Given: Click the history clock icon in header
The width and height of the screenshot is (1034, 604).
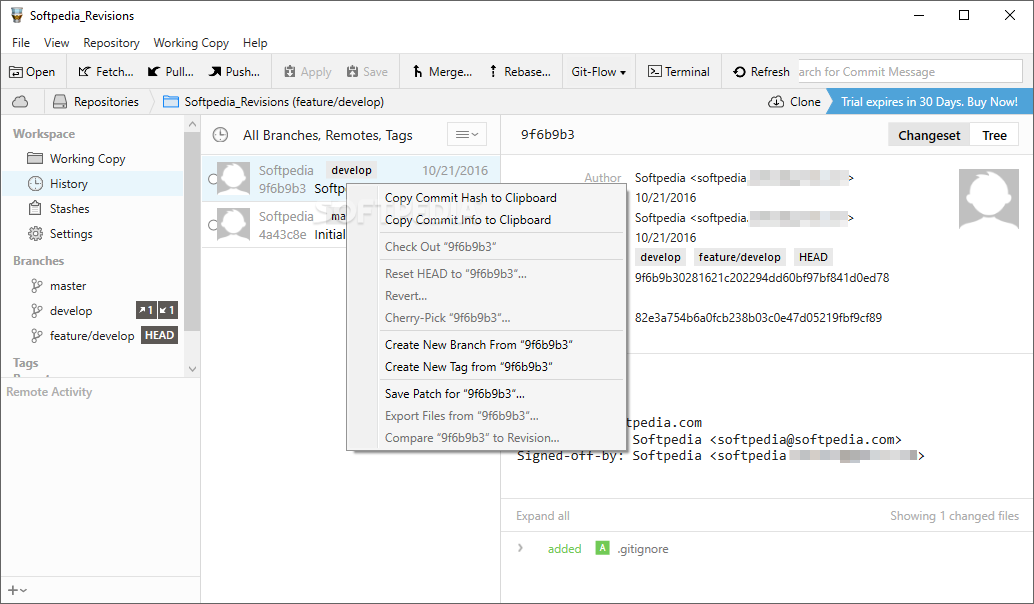Looking at the screenshot, I should pyautogui.click(x=220, y=135).
